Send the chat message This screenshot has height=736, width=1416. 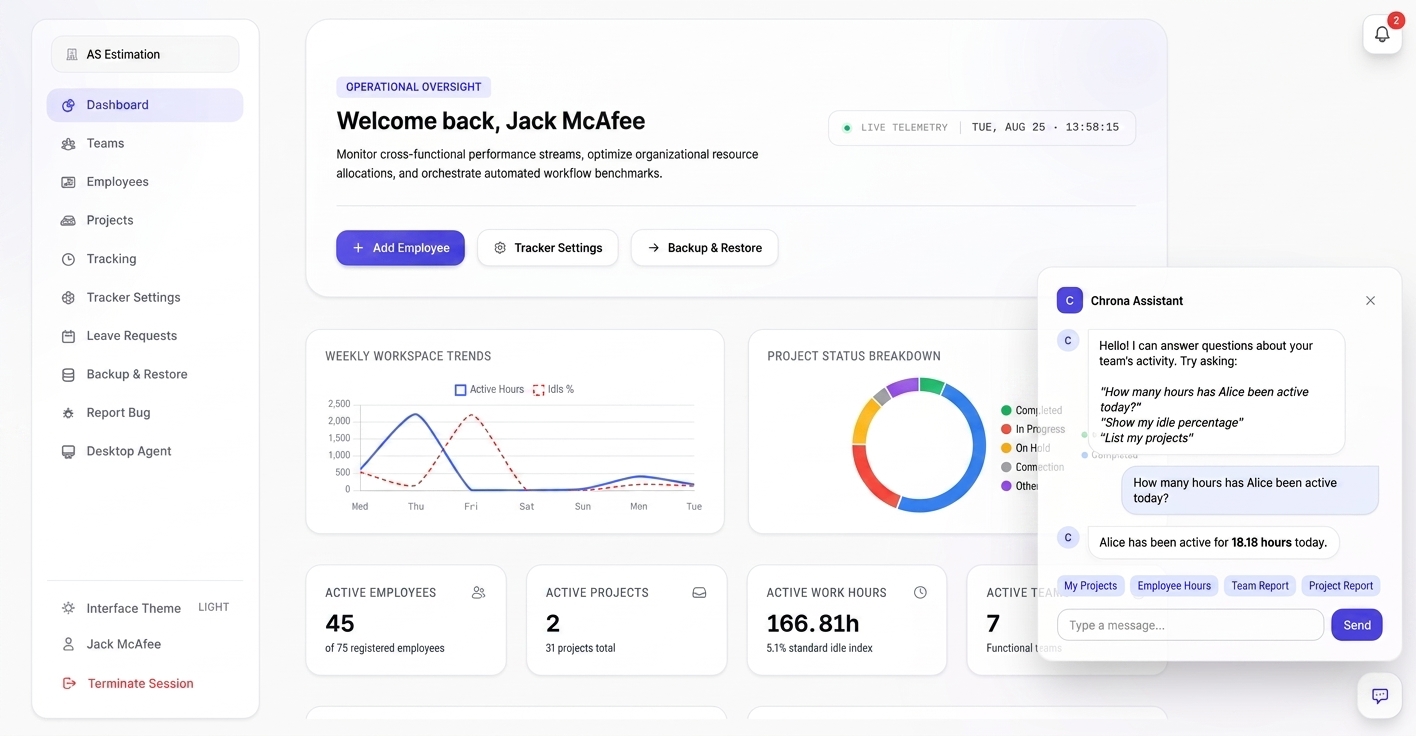[x=1357, y=625]
